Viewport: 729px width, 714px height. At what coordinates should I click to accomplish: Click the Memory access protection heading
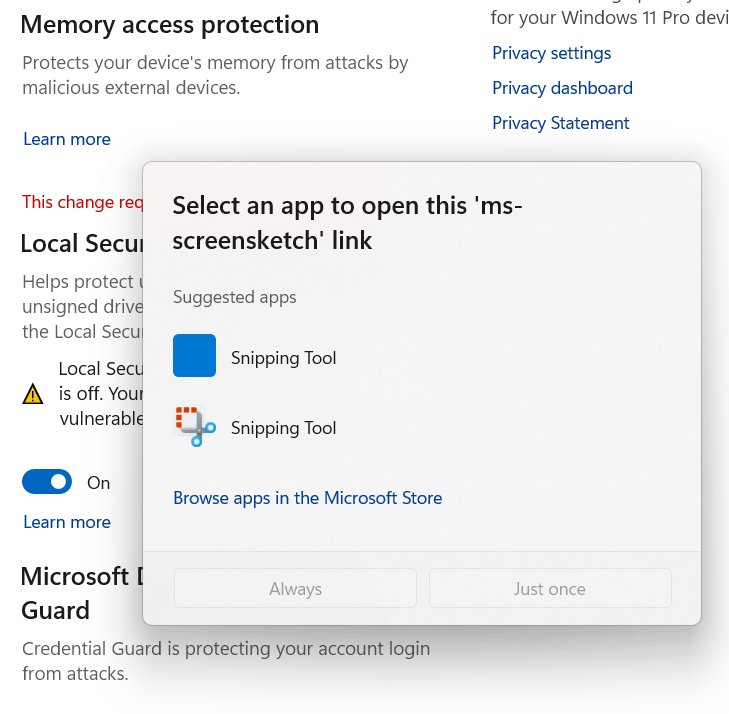pos(170,25)
